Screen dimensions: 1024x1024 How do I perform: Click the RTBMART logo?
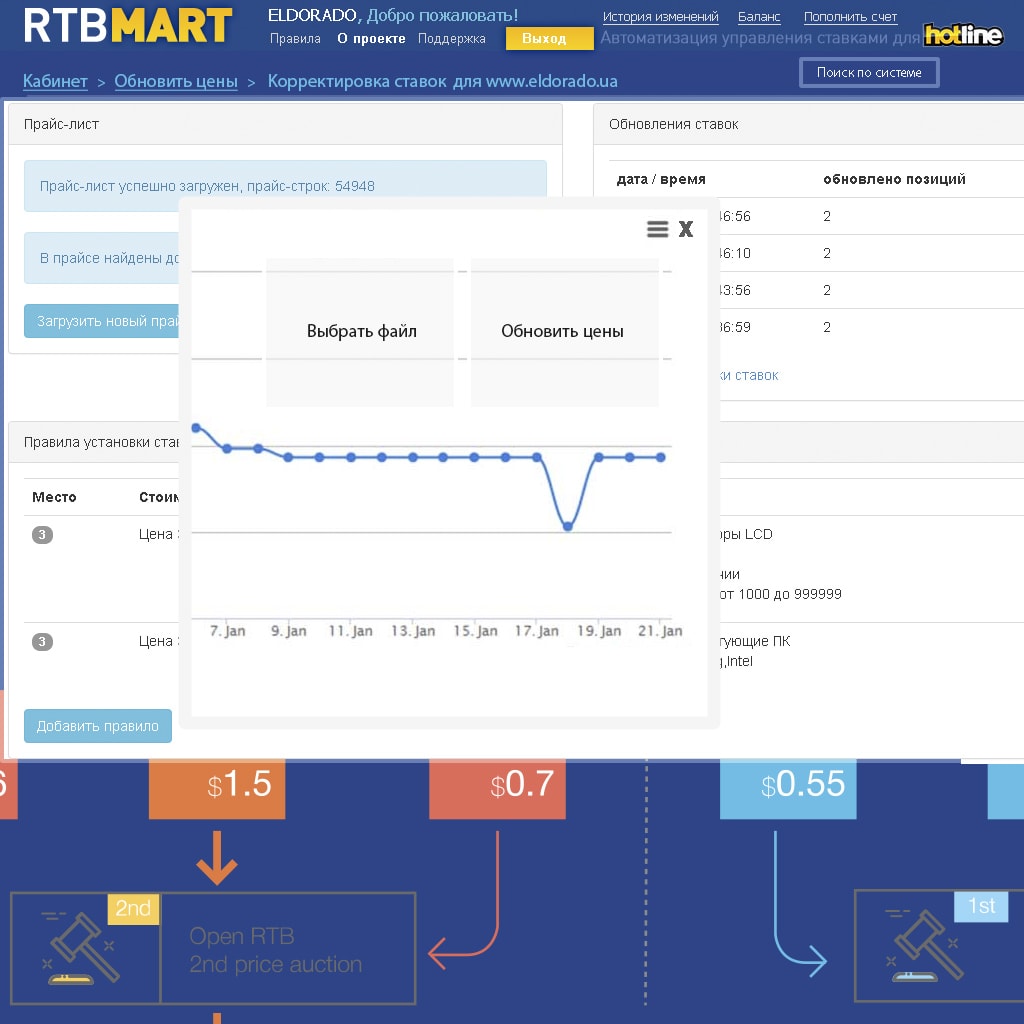(x=127, y=25)
